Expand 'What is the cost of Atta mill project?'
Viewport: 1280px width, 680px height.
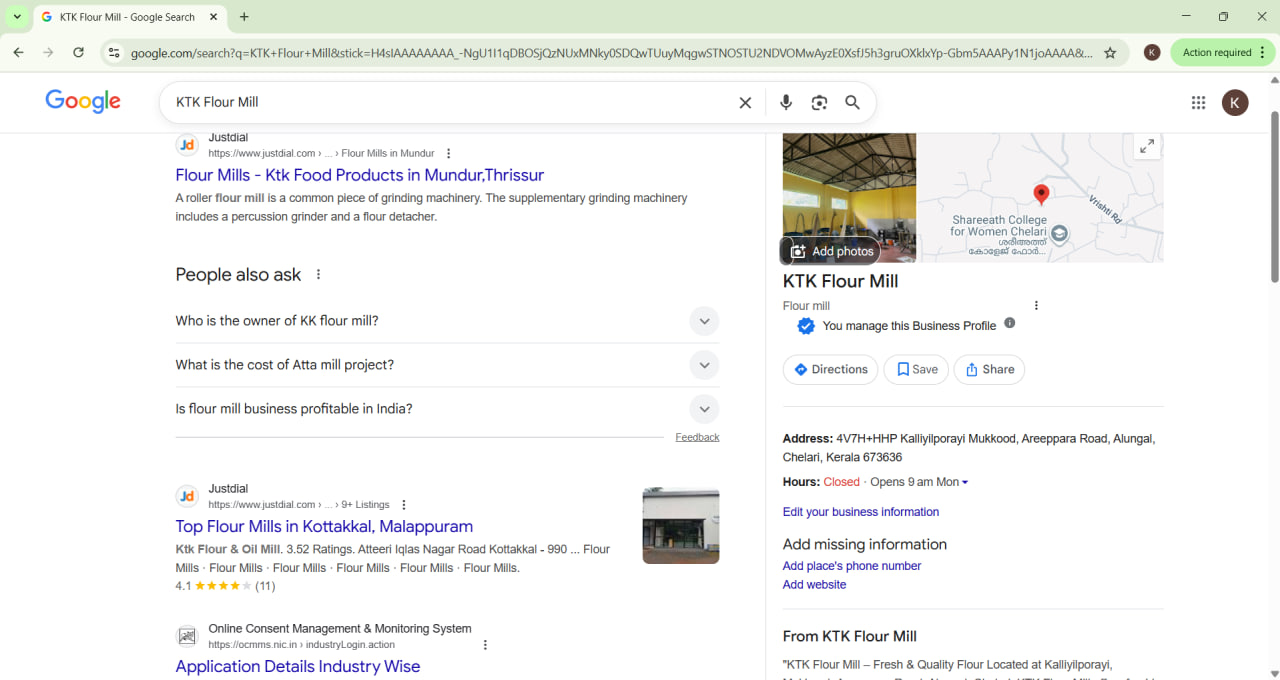[x=704, y=365]
